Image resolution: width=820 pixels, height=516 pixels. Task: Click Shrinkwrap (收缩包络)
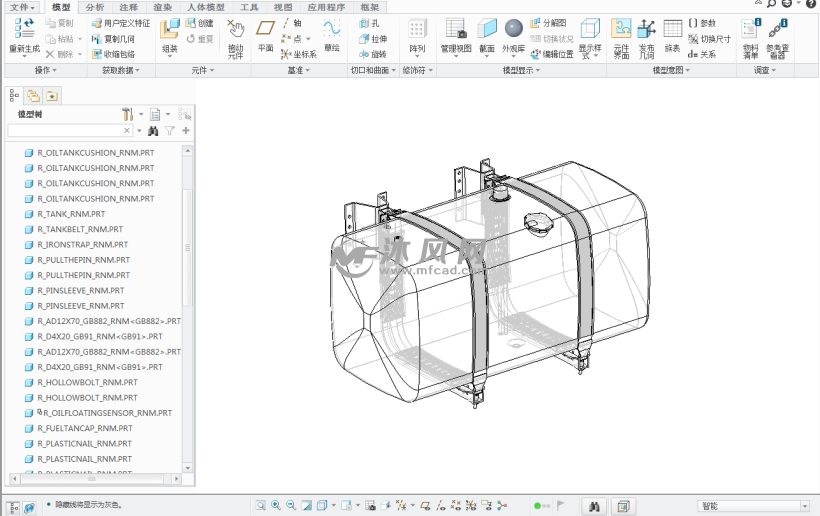click(113, 54)
